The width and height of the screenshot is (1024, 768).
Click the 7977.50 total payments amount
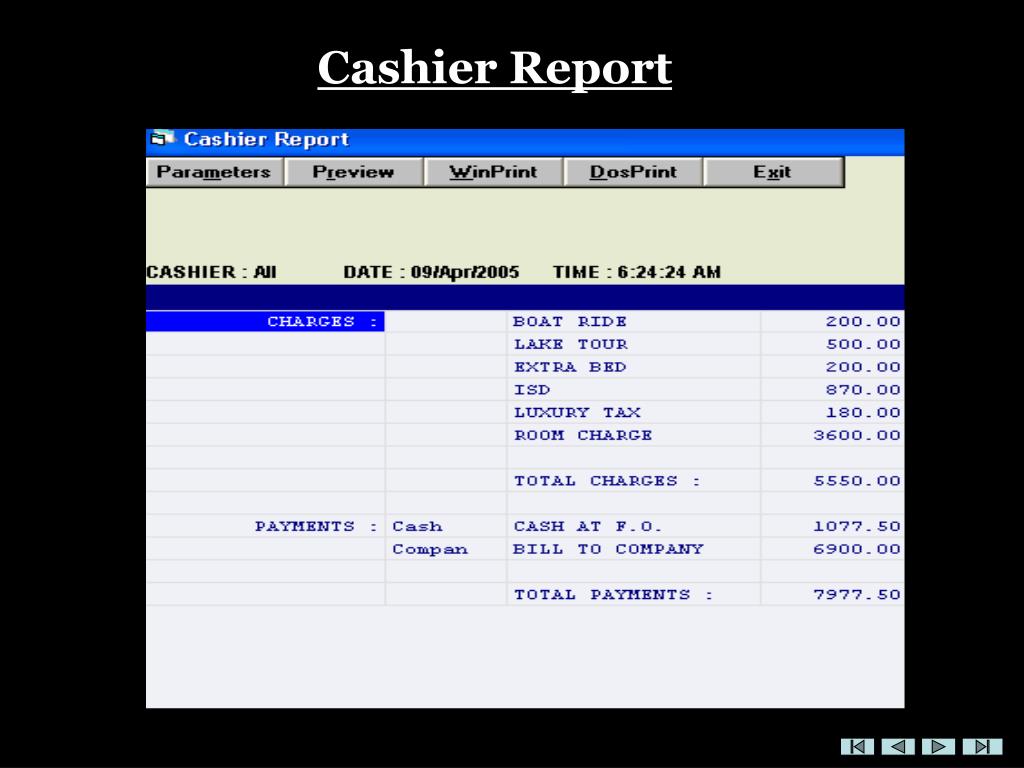pyautogui.click(x=857, y=595)
